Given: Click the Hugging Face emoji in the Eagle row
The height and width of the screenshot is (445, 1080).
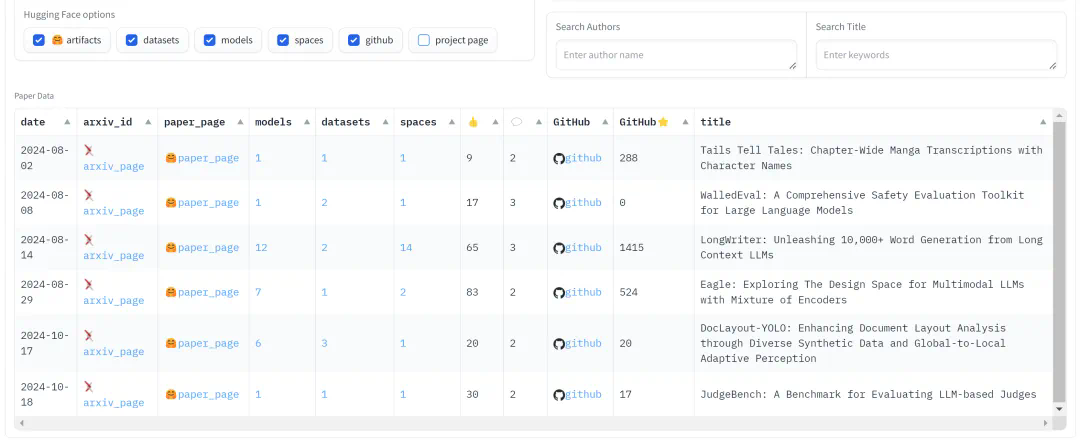Looking at the screenshot, I should (x=171, y=293).
